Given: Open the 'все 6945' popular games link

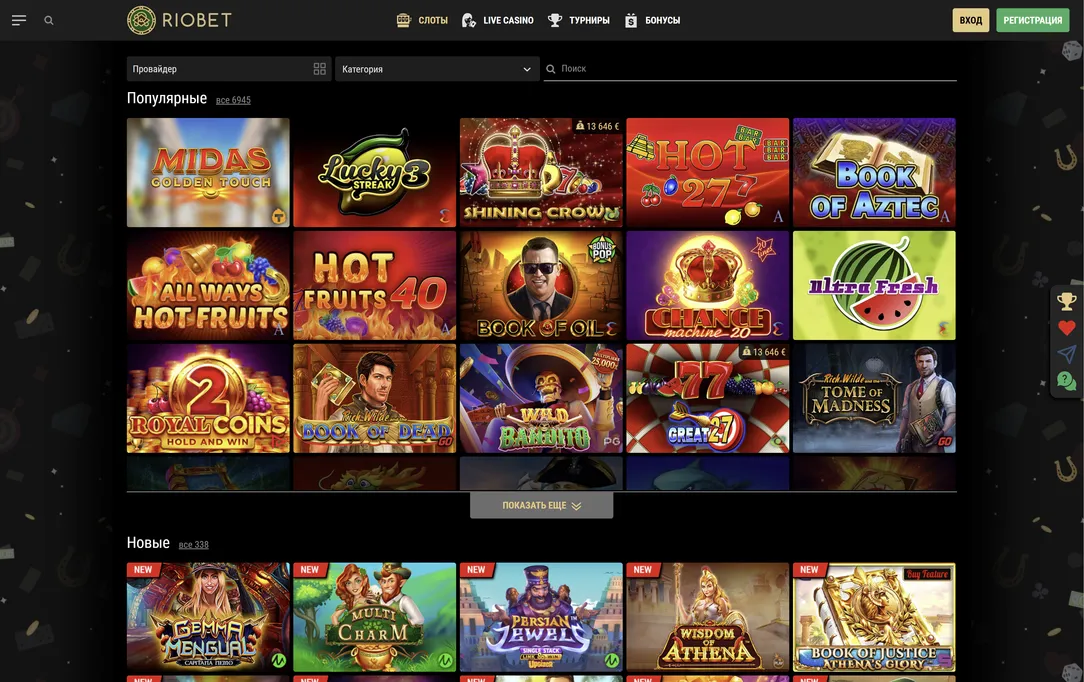Looking at the screenshot, I should coord(233,100).
